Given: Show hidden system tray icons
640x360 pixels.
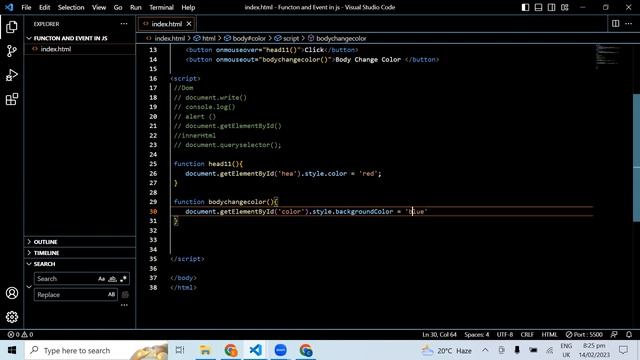Looking at the screenshot, I should (x=485, y=350).
